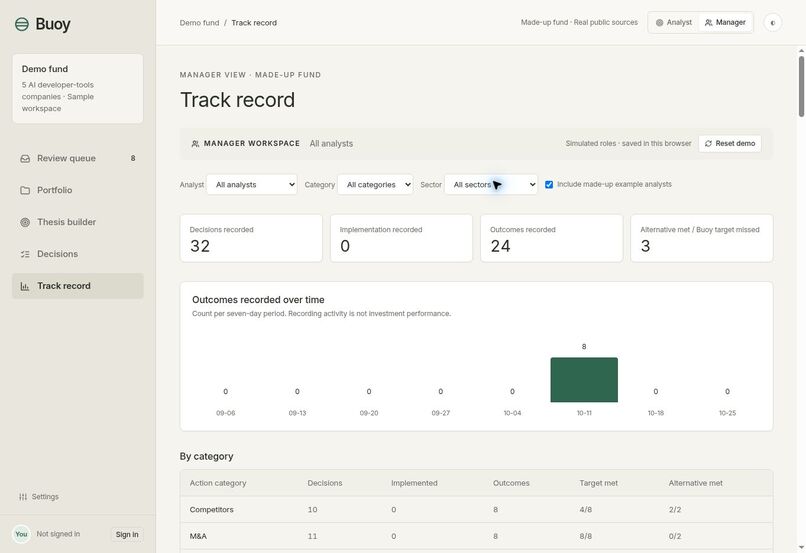Click the Alternative met / Buoy target missed card
Image resolution: width=806 pixels, height=553 pixels.
[x=702, y=238]
